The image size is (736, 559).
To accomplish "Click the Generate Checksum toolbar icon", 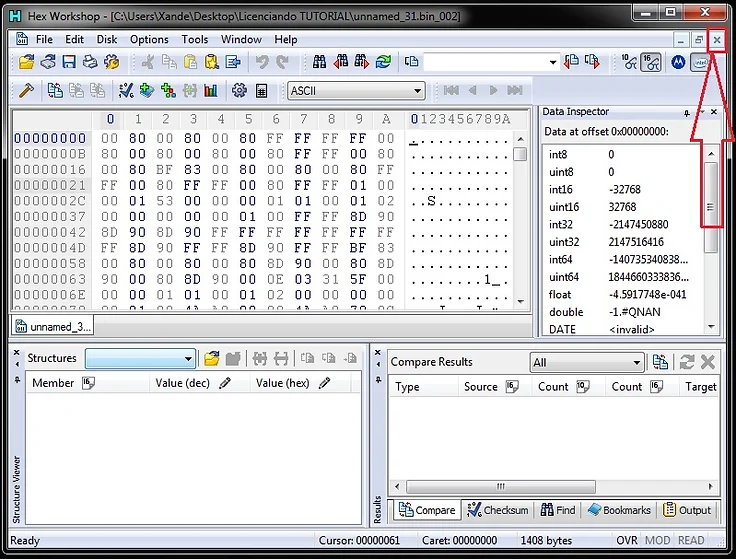I will click(125, 90).
